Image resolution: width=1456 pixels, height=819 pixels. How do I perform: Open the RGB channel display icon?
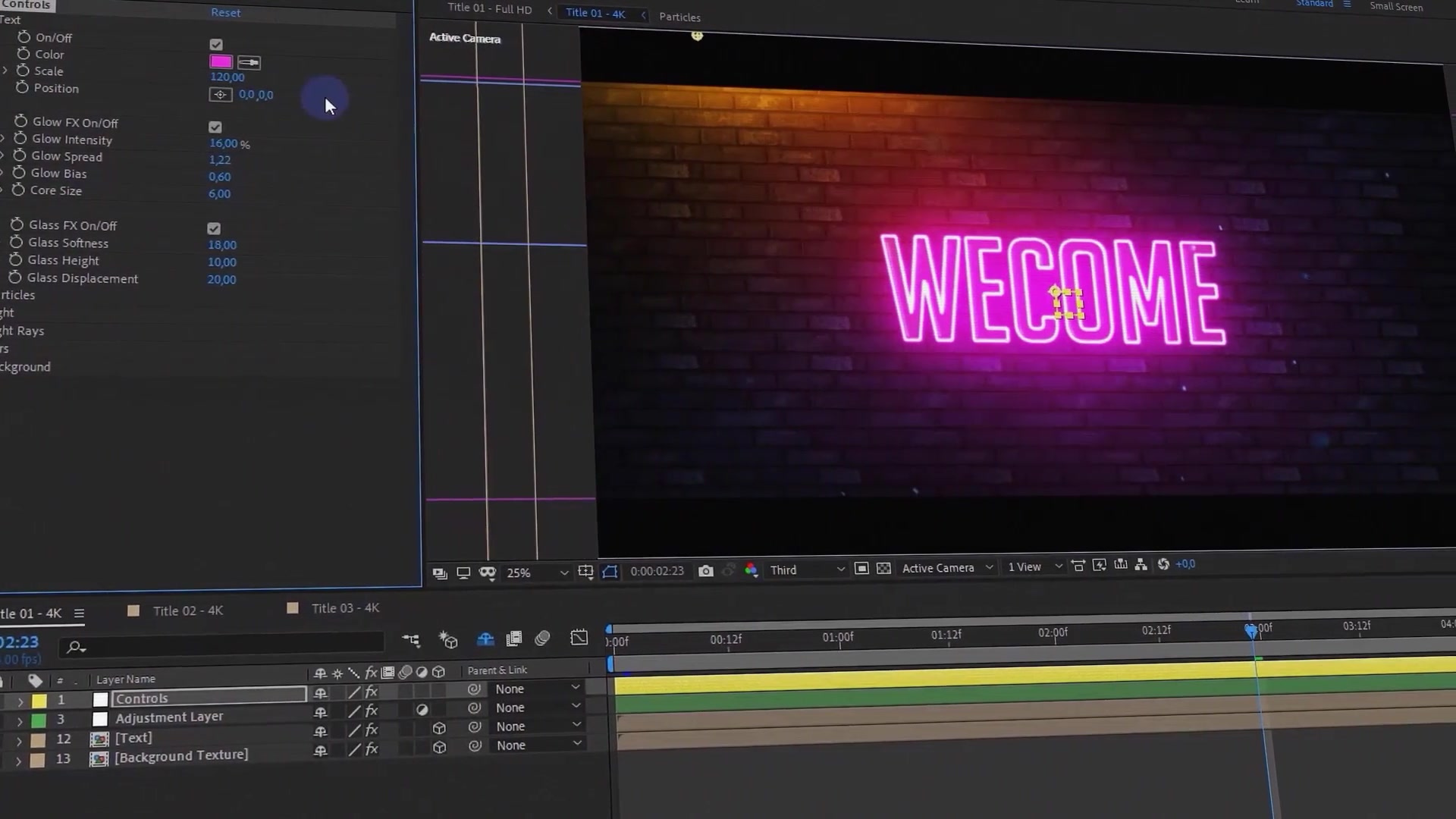(x=751, y=570)
